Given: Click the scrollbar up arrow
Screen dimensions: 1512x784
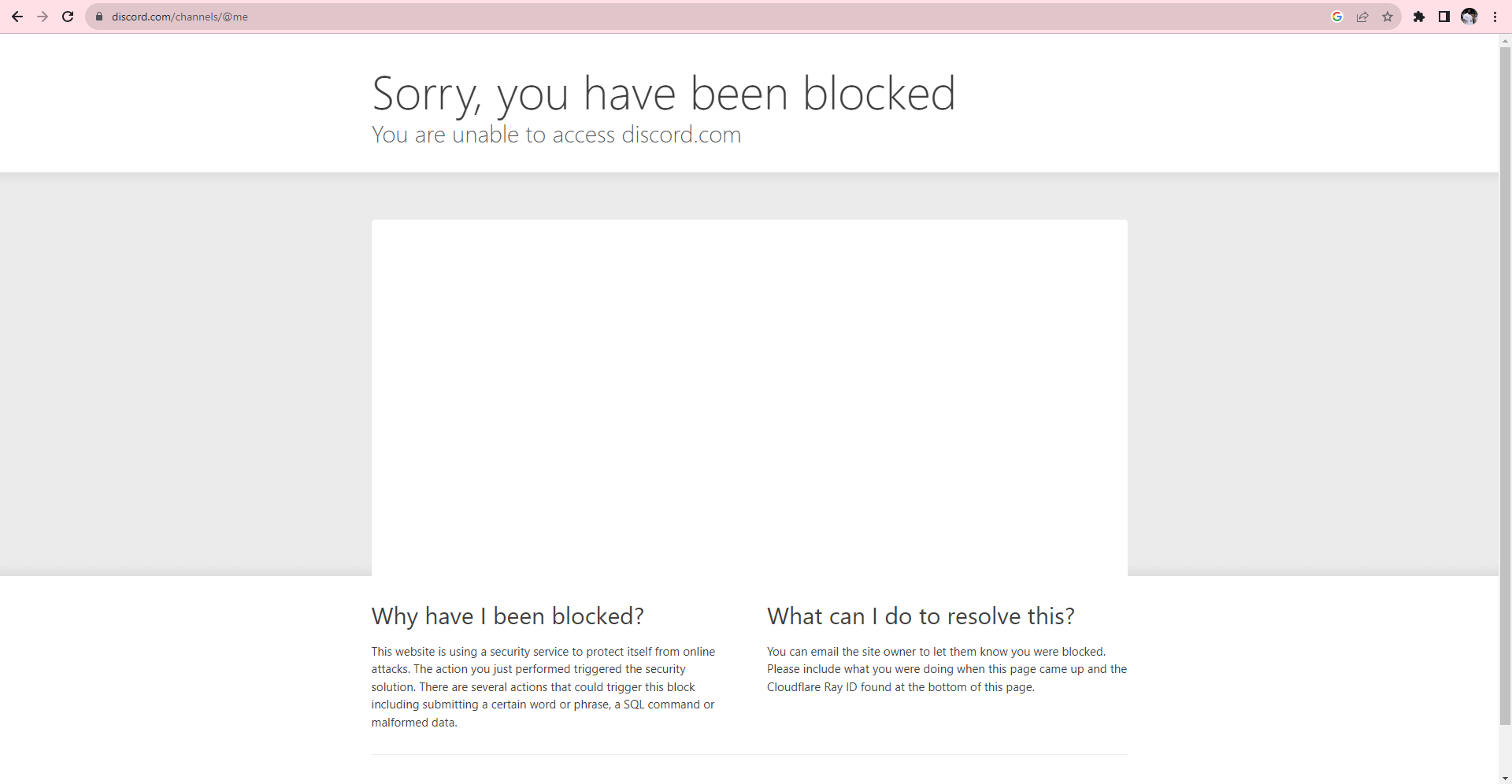Looking at the screenshot, I should [x=1505, y=41].
